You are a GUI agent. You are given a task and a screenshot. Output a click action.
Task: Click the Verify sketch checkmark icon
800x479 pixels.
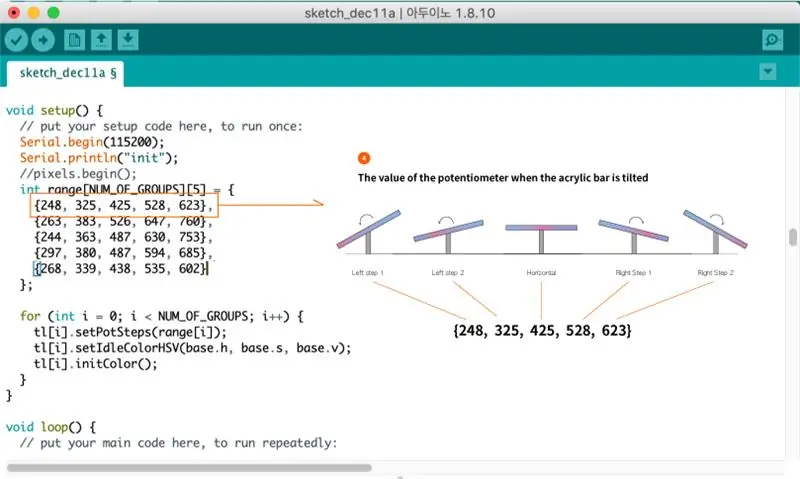(x=16, y=40)
